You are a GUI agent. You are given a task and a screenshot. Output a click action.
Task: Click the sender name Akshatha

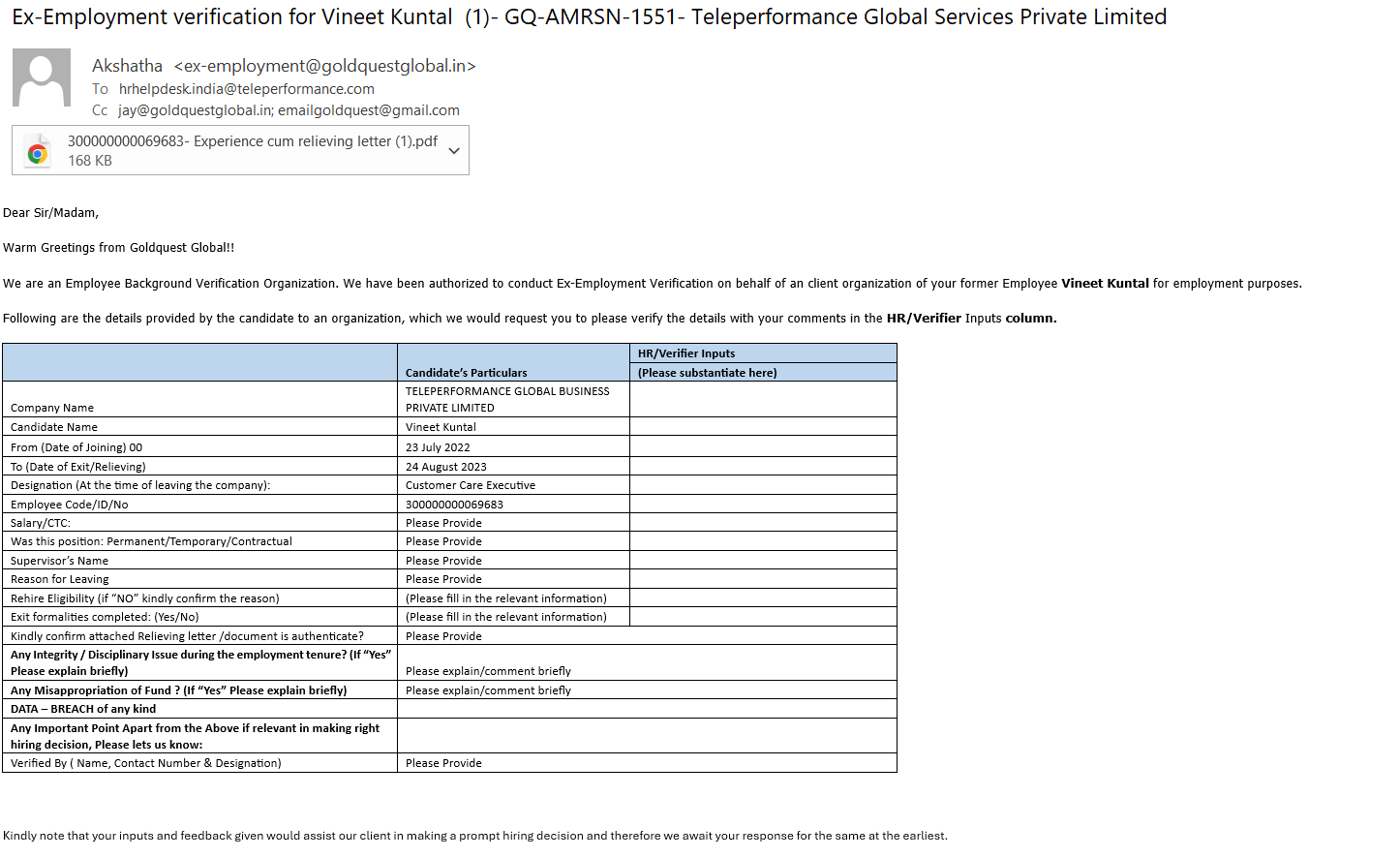[x=127, y=66]
